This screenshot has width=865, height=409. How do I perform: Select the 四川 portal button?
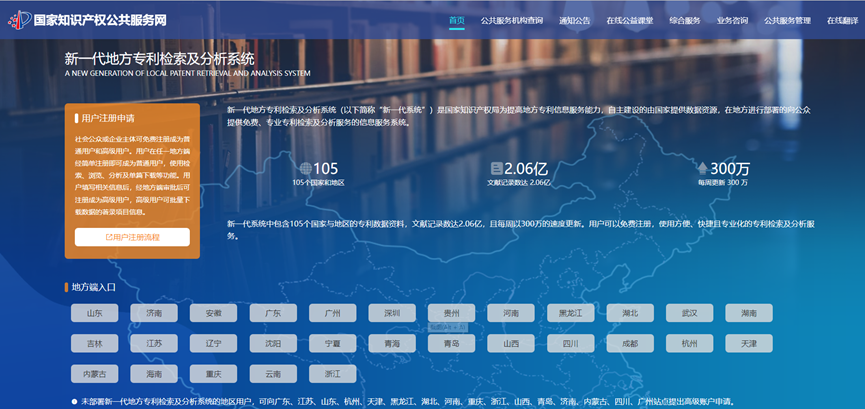tap(570, 343)
